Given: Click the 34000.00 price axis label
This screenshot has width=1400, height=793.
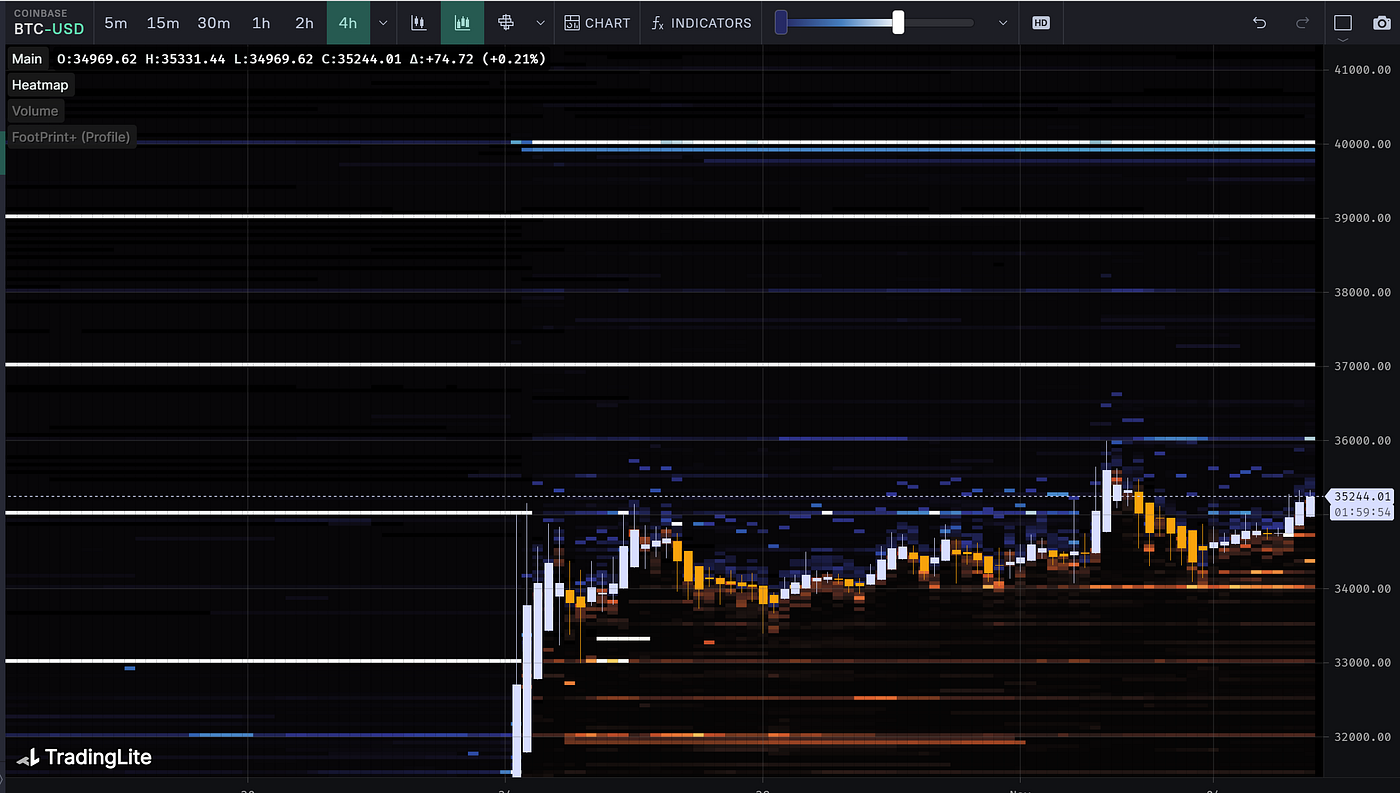Looking at the screenshot, I should (1362, 588).
